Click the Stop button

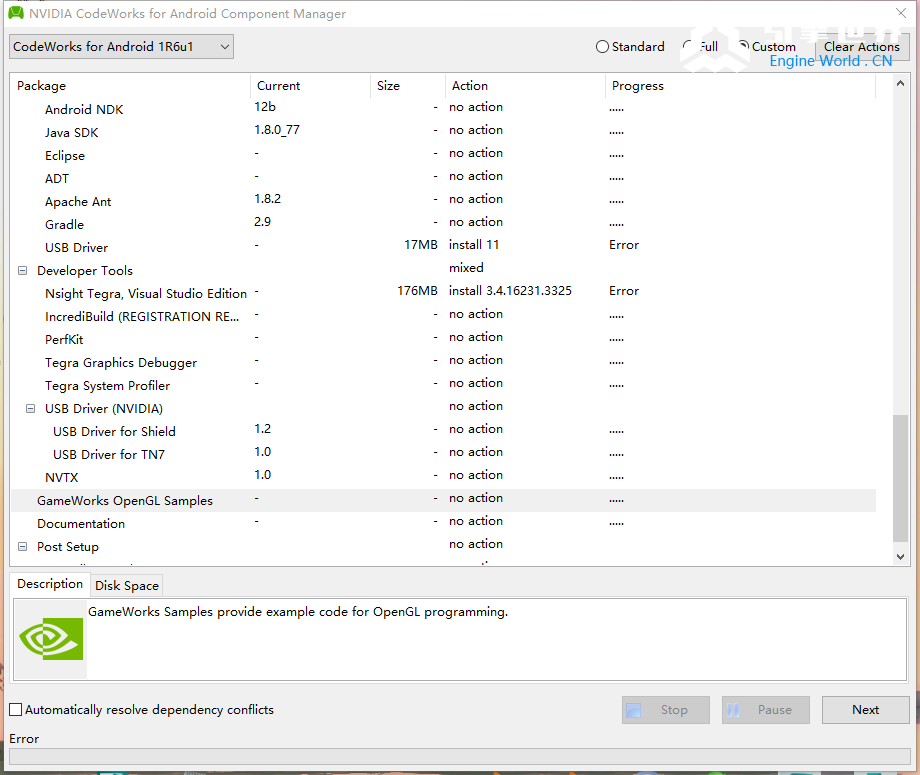[666, 710]
